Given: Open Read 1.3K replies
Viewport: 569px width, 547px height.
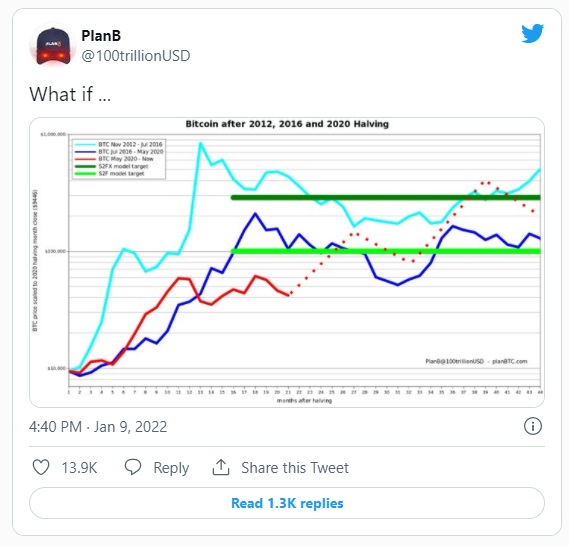Looking at the screenshot, I should tap(287, 503).
